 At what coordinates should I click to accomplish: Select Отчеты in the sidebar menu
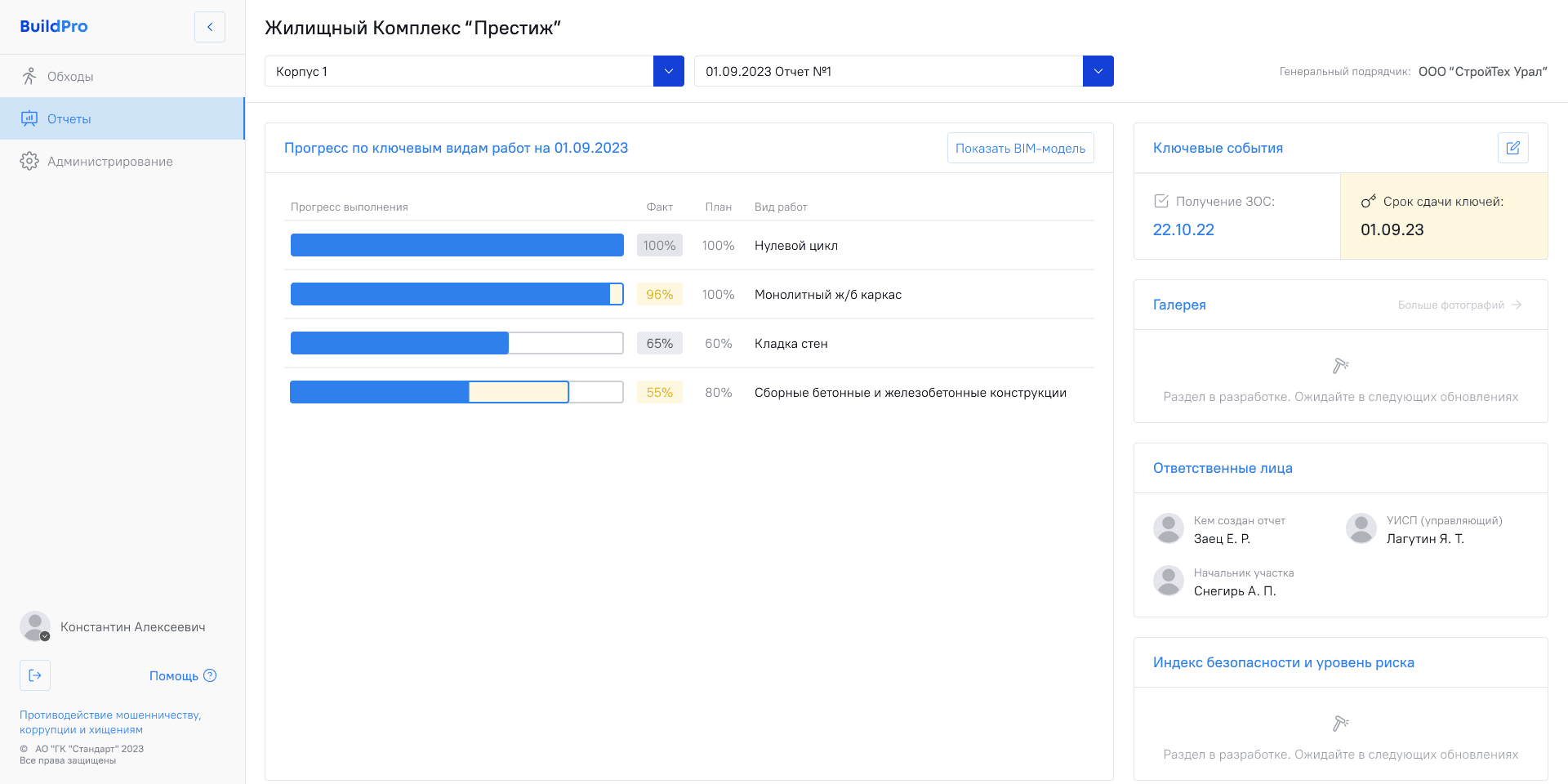click(x=69, y=118)
